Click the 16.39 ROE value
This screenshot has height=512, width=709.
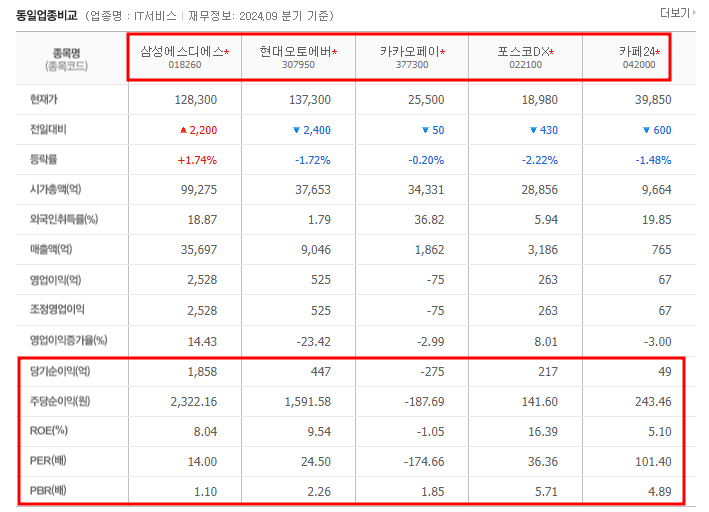click(x=543, y=432)
